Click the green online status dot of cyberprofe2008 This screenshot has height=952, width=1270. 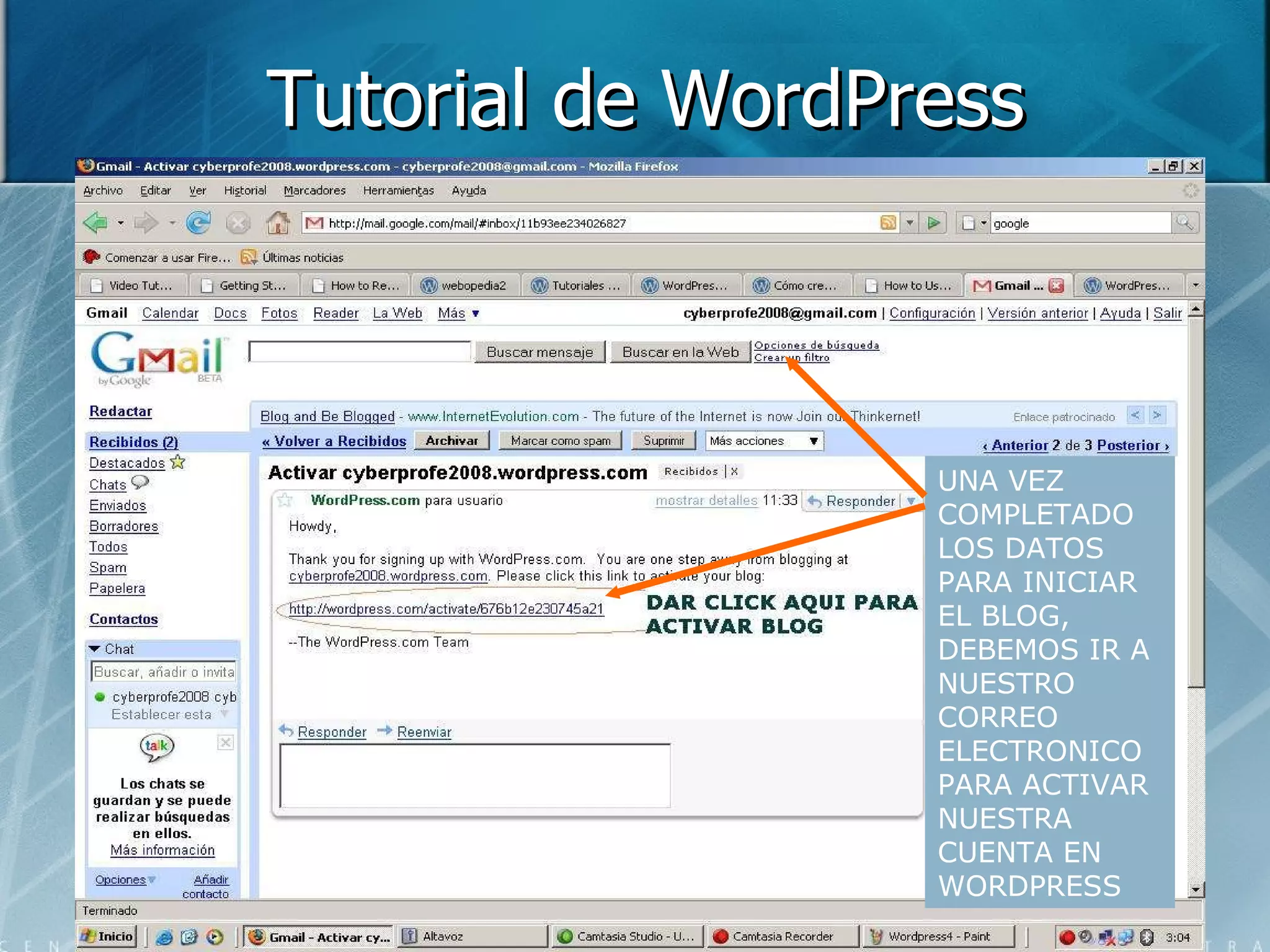(x=99, y=697)
